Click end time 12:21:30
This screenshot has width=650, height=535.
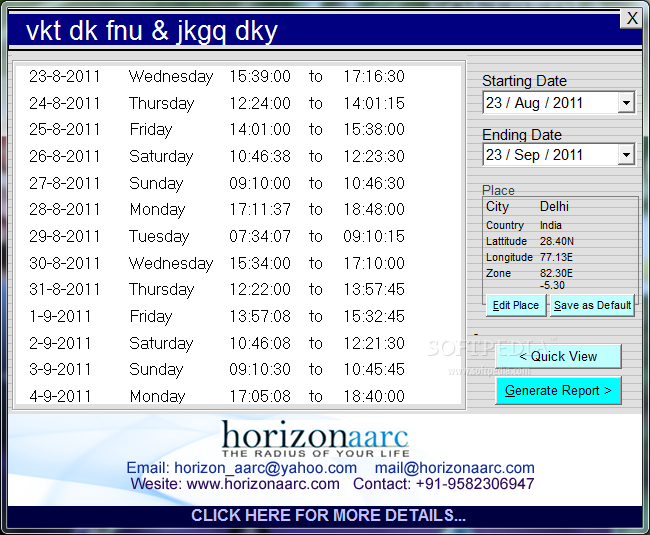pos(374,343)
